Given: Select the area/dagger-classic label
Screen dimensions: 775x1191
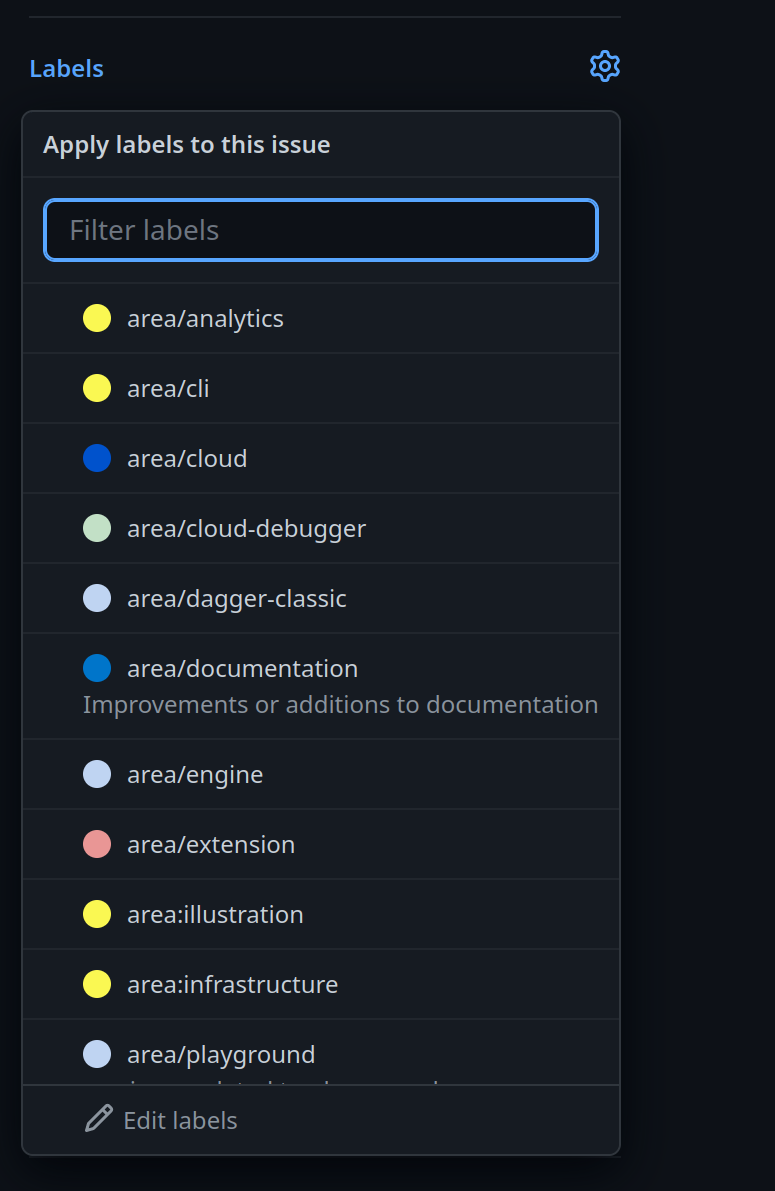Looking at the screenshot, I should click(x=321, y=599).
